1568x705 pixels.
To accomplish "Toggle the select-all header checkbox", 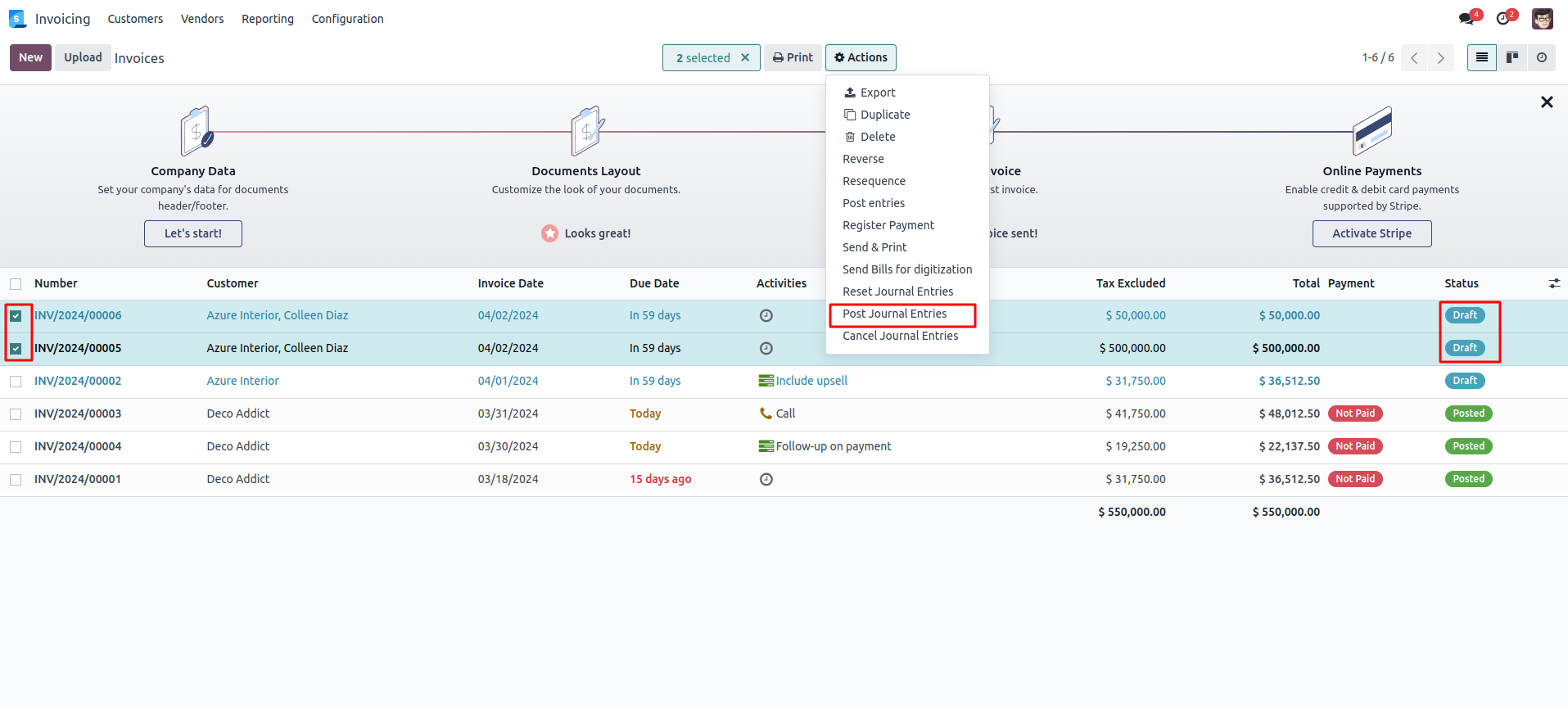I will click(16, 284).
